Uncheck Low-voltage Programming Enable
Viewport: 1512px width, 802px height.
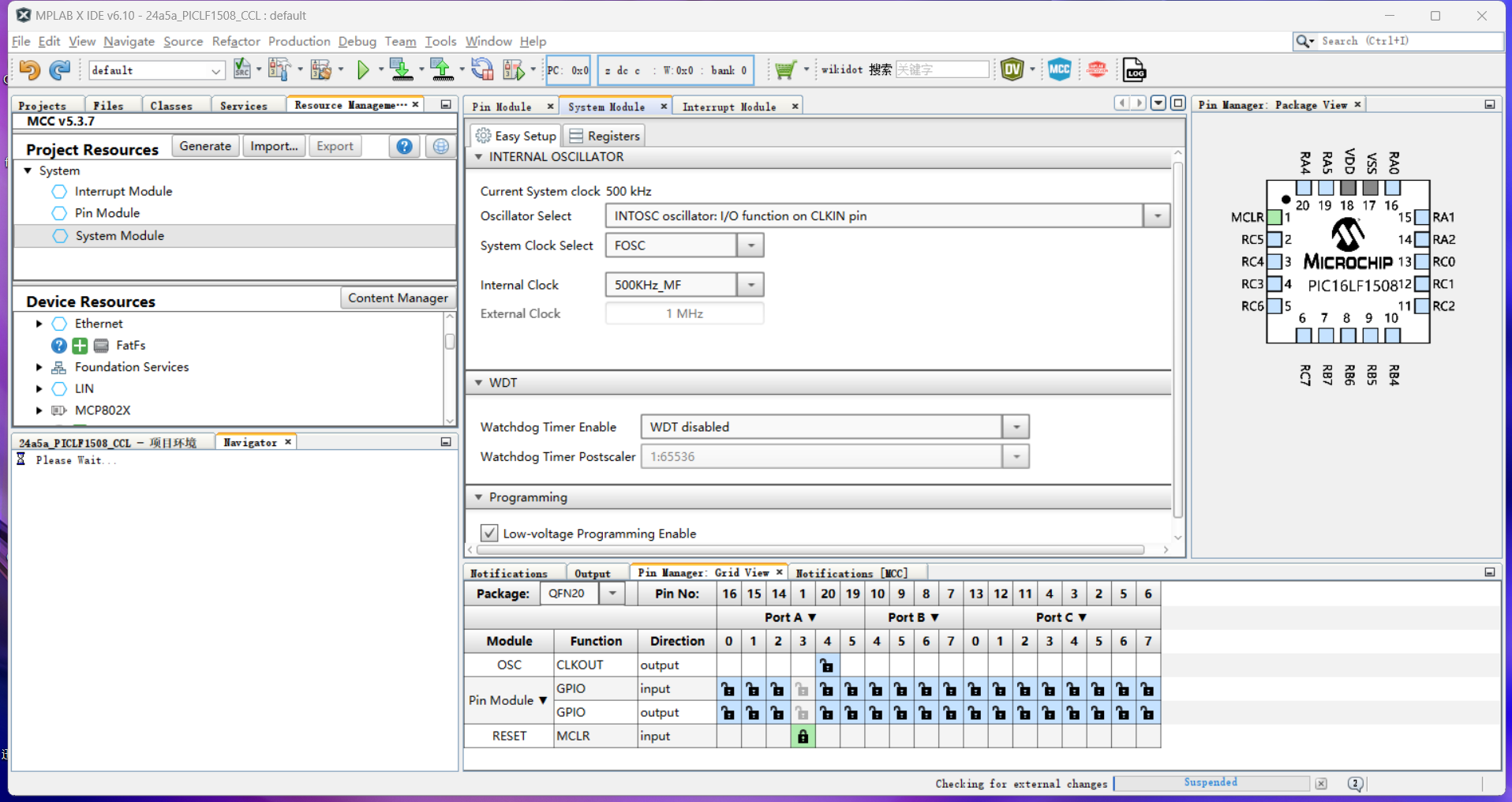[489, 533]
